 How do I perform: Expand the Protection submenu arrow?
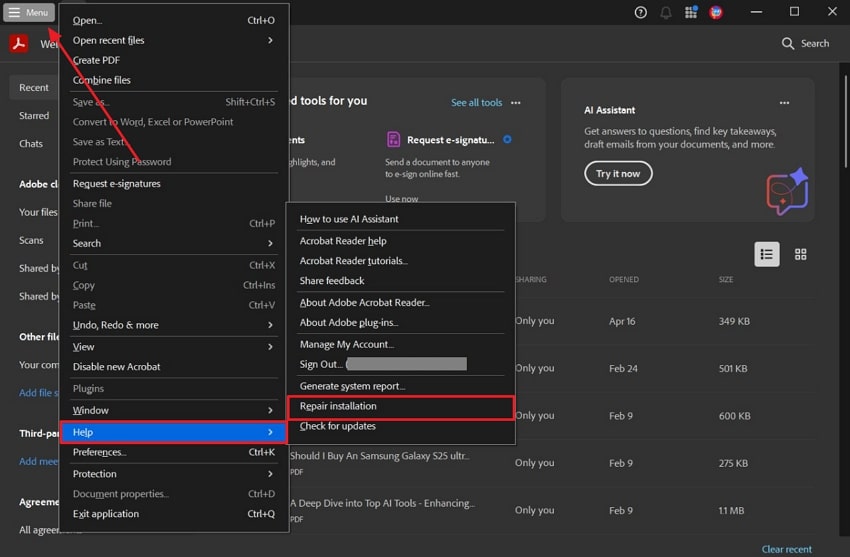click(x=270, y=474)
